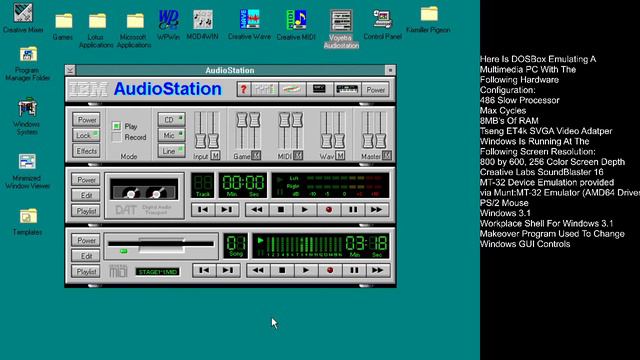
Task: Click the left Game volume fader knob
Action: point(242,120)
